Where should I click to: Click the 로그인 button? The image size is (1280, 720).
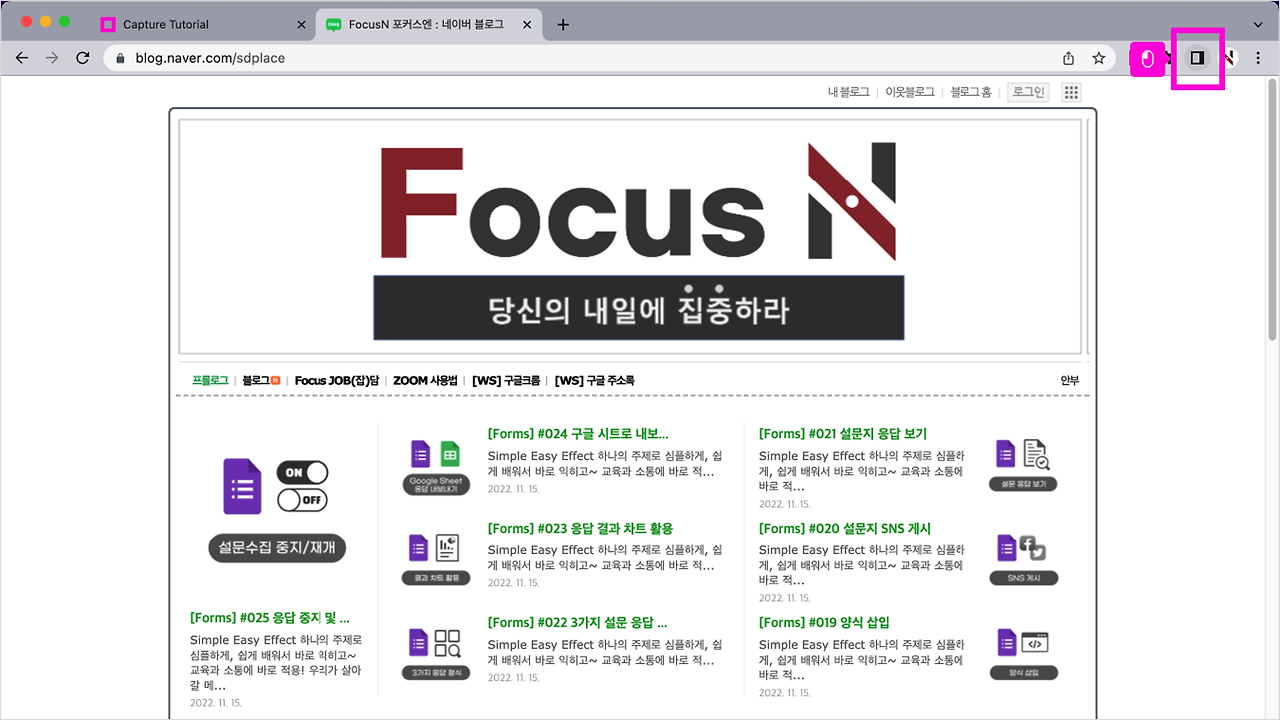pyautogui.click(x=1027, y=91)
